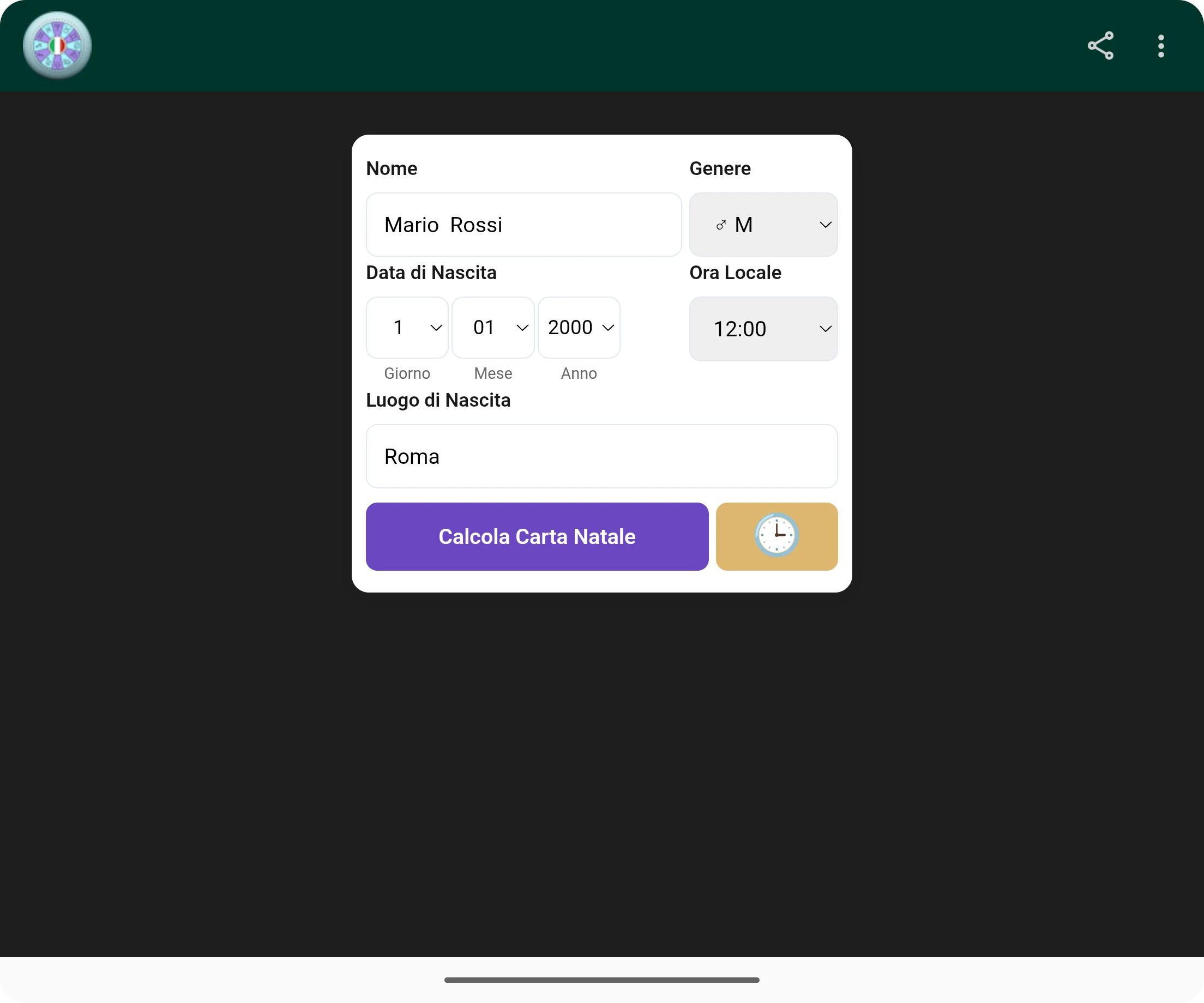Open the three-dot overflow menu
Image resolution: width=1204 pixels, height=1003 pixels.
click(1161, 46)
